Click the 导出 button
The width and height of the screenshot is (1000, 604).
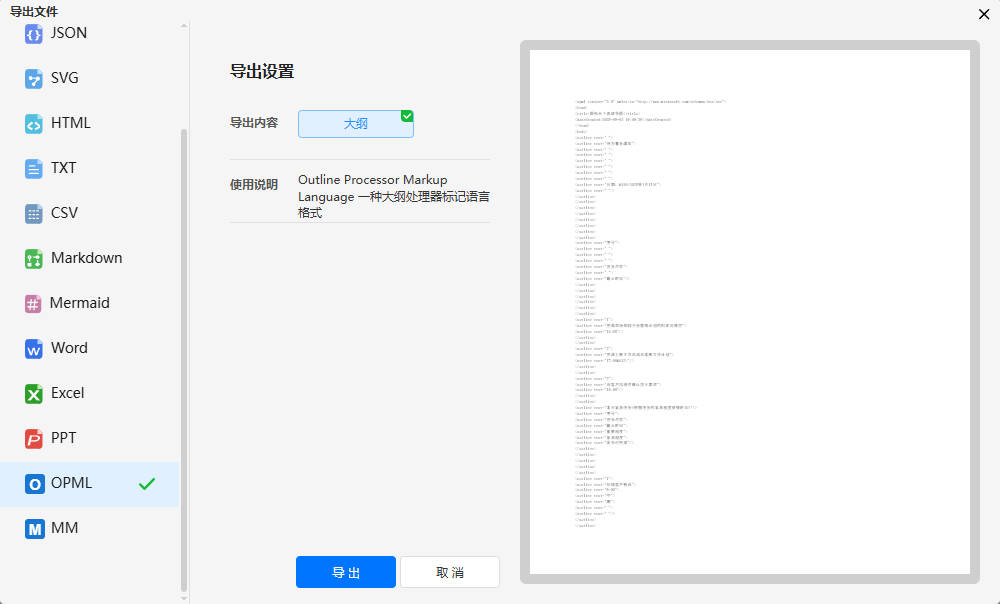click(346, 572)
